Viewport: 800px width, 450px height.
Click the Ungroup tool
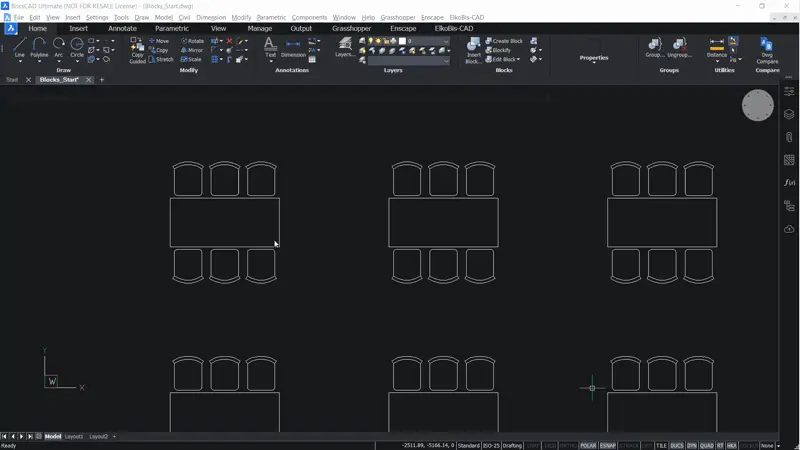pyautogui.click(x=679, y=47)
